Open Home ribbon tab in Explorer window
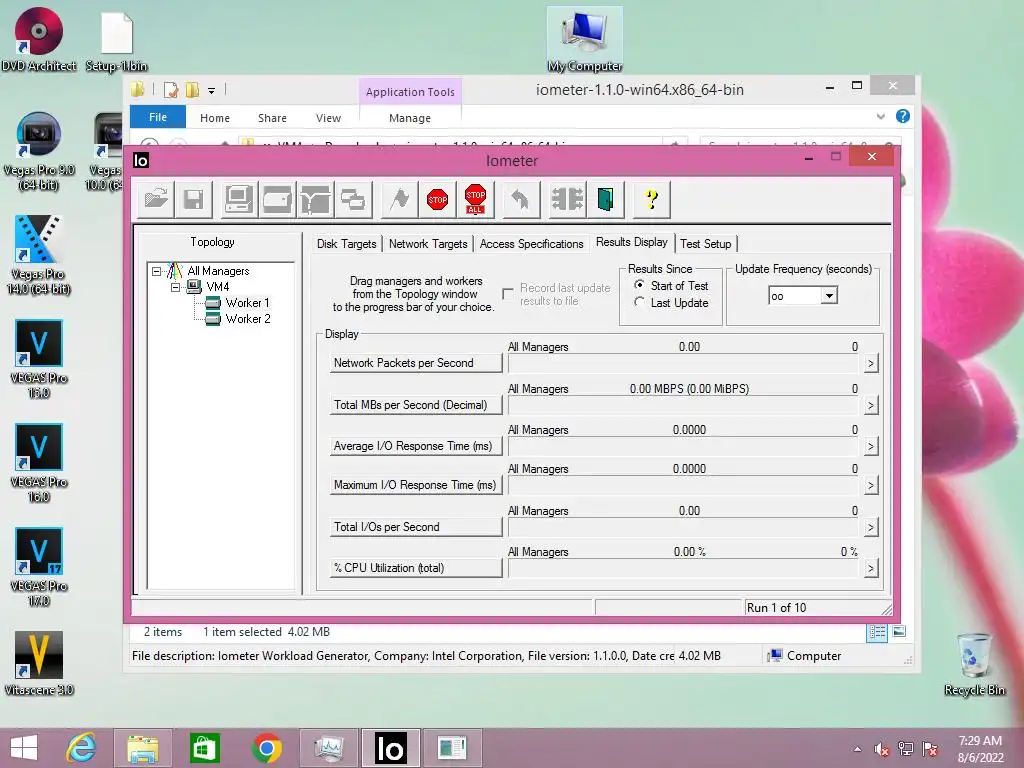Image resolution: width=1024 pixels, height=768 pixels. 215,118
